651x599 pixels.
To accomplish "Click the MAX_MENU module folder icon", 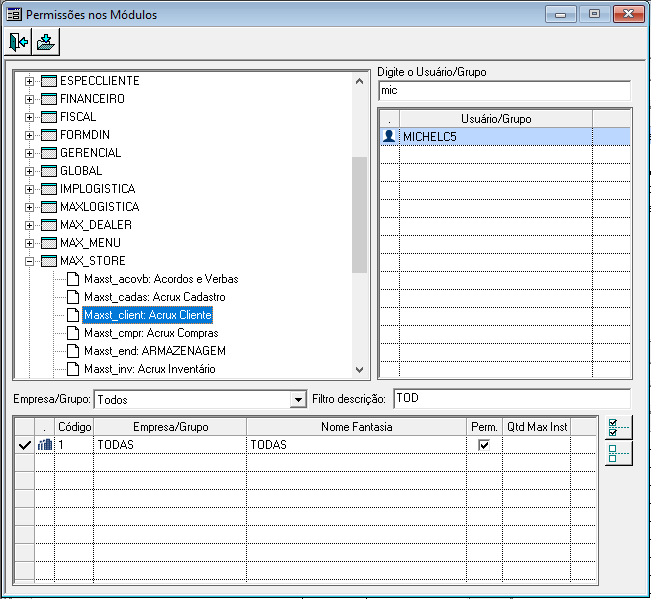I will point(49,243).
